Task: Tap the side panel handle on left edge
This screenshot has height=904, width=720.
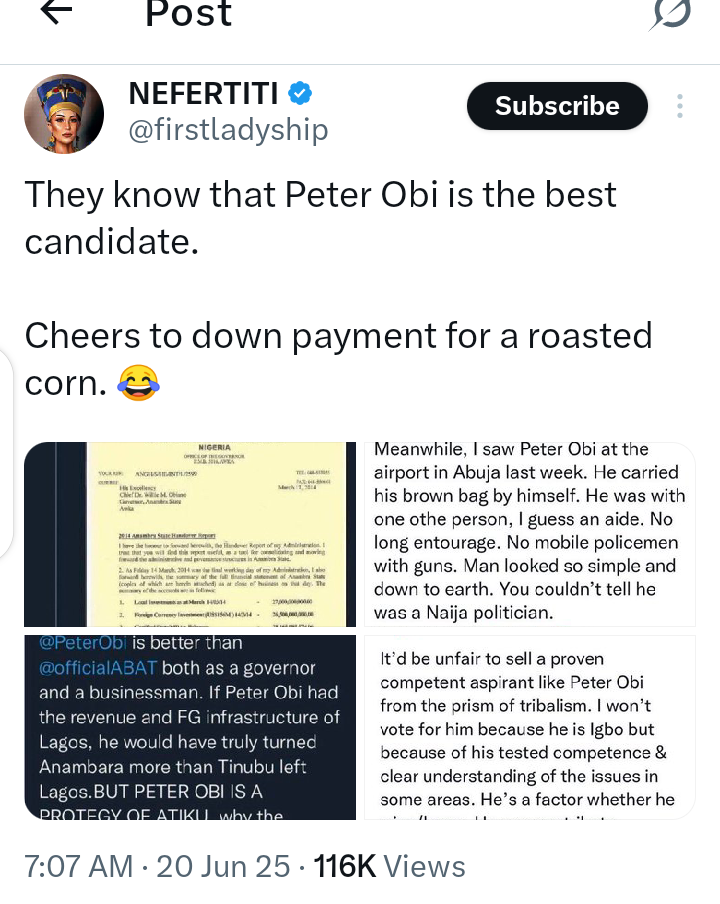Action: point(6,452)
